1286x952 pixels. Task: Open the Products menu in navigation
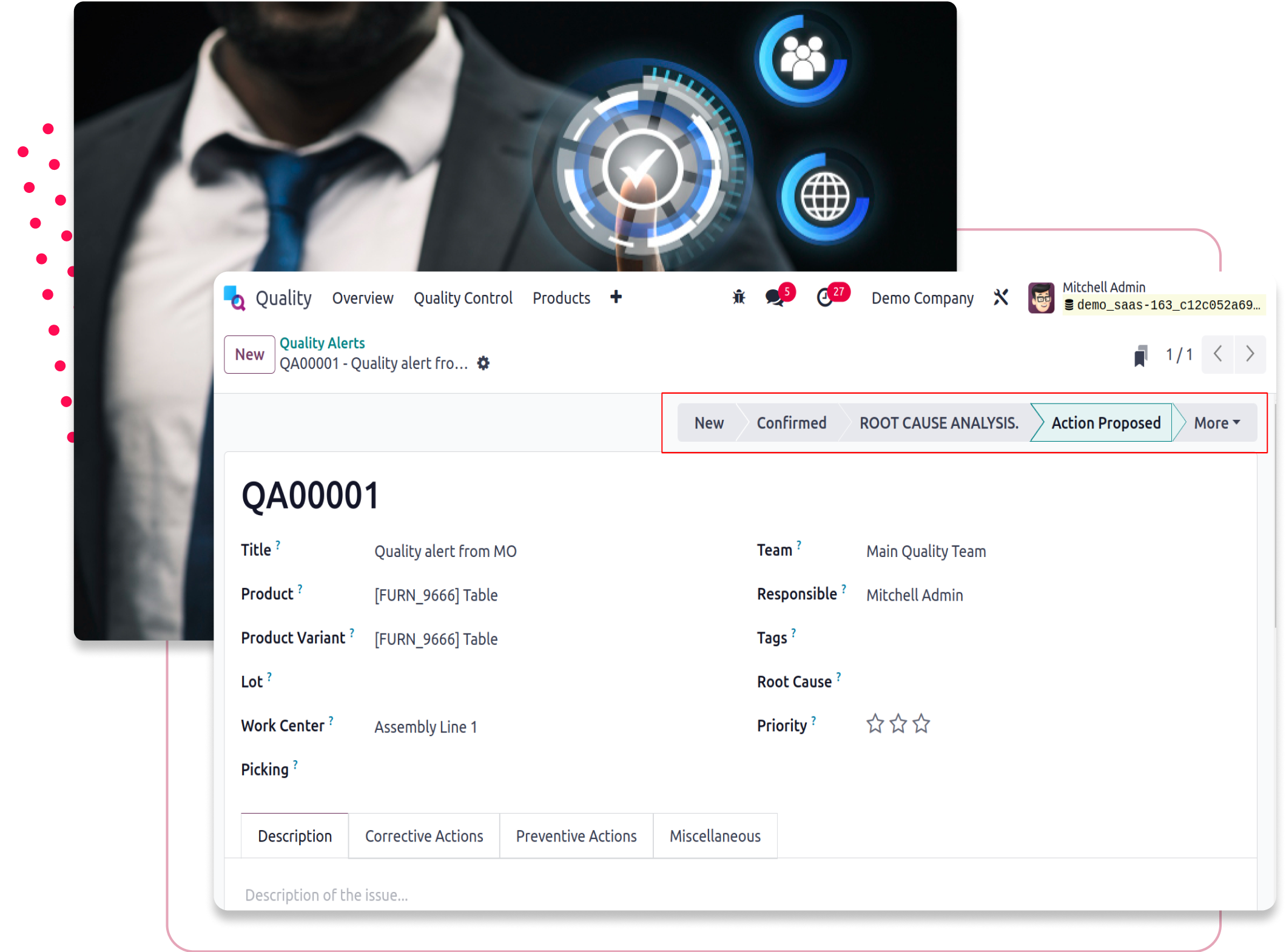coord(560,297)
